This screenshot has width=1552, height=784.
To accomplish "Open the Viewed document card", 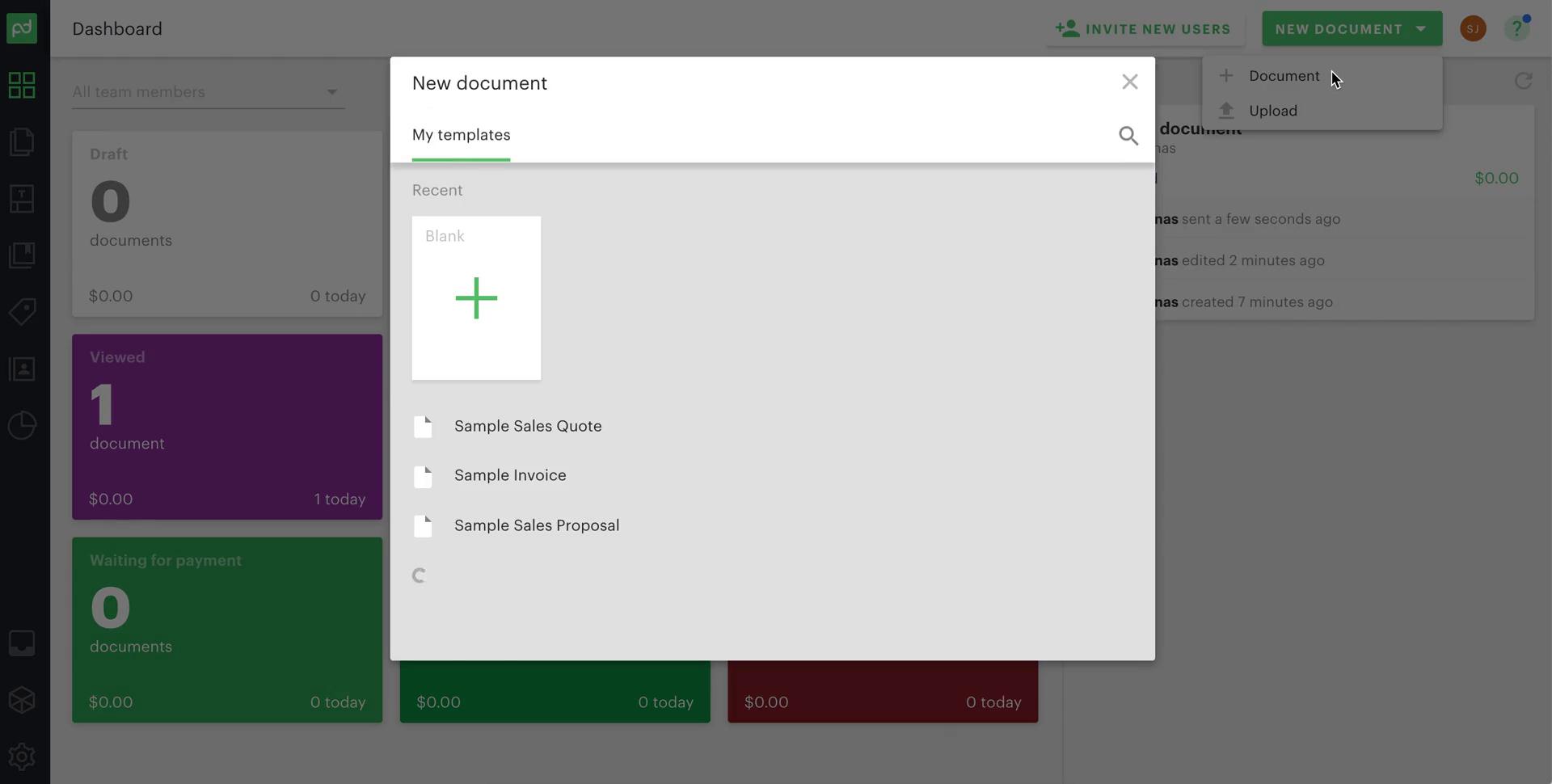I will pyautogui.click(x=227, y=427).
